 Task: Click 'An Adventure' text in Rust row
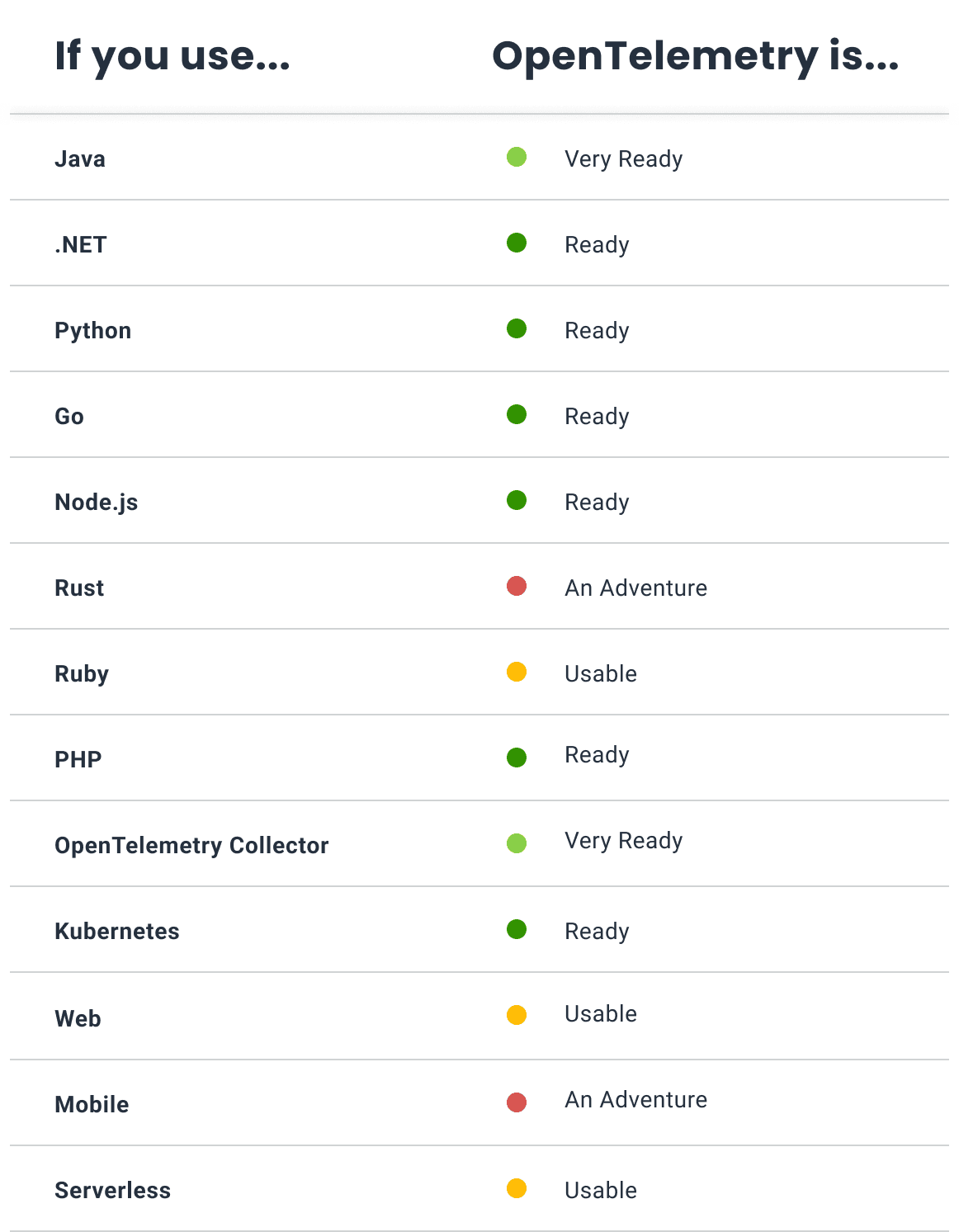635,588
